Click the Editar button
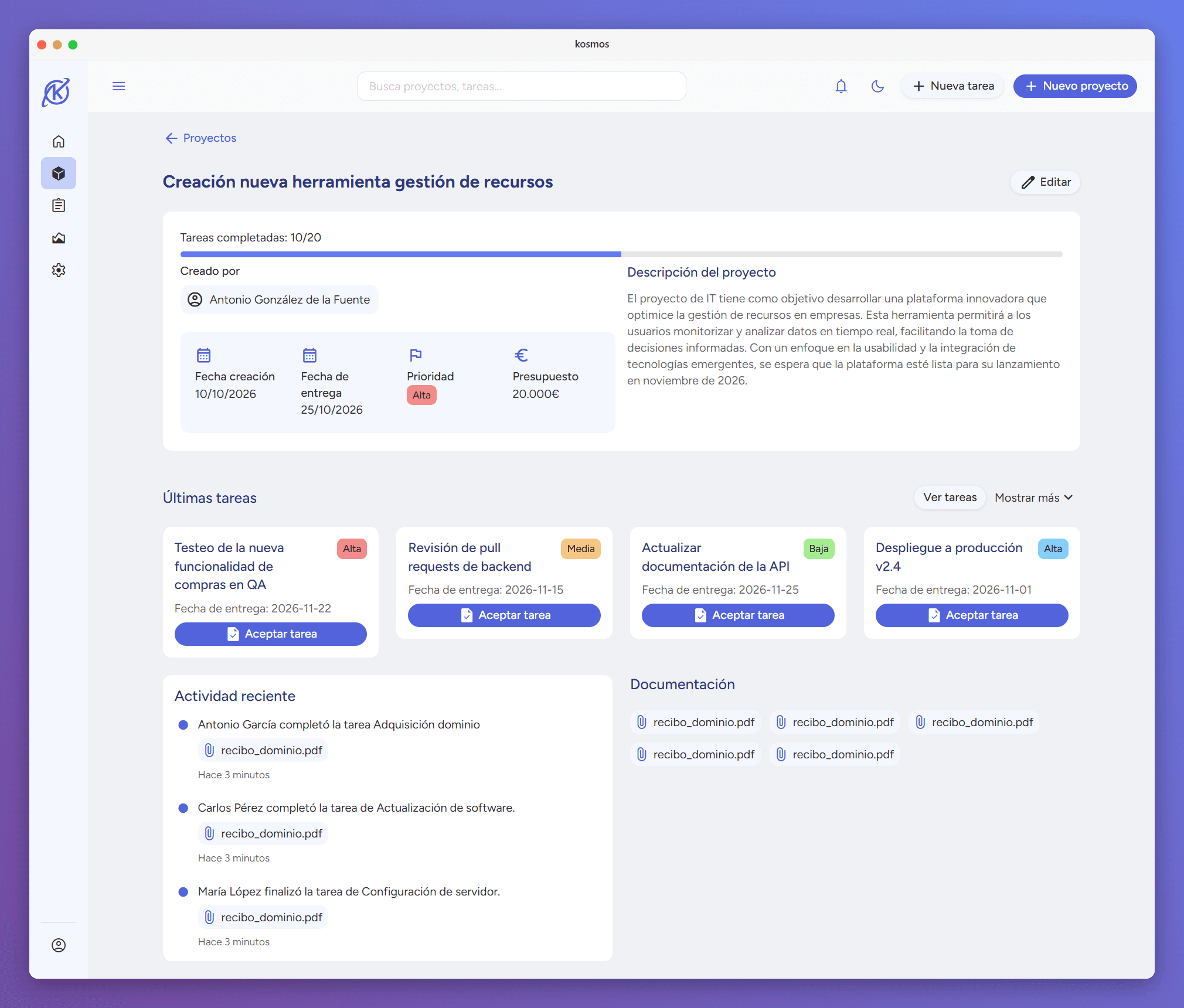This screenshot has width=1184, height=1008. click(1046, 182)
